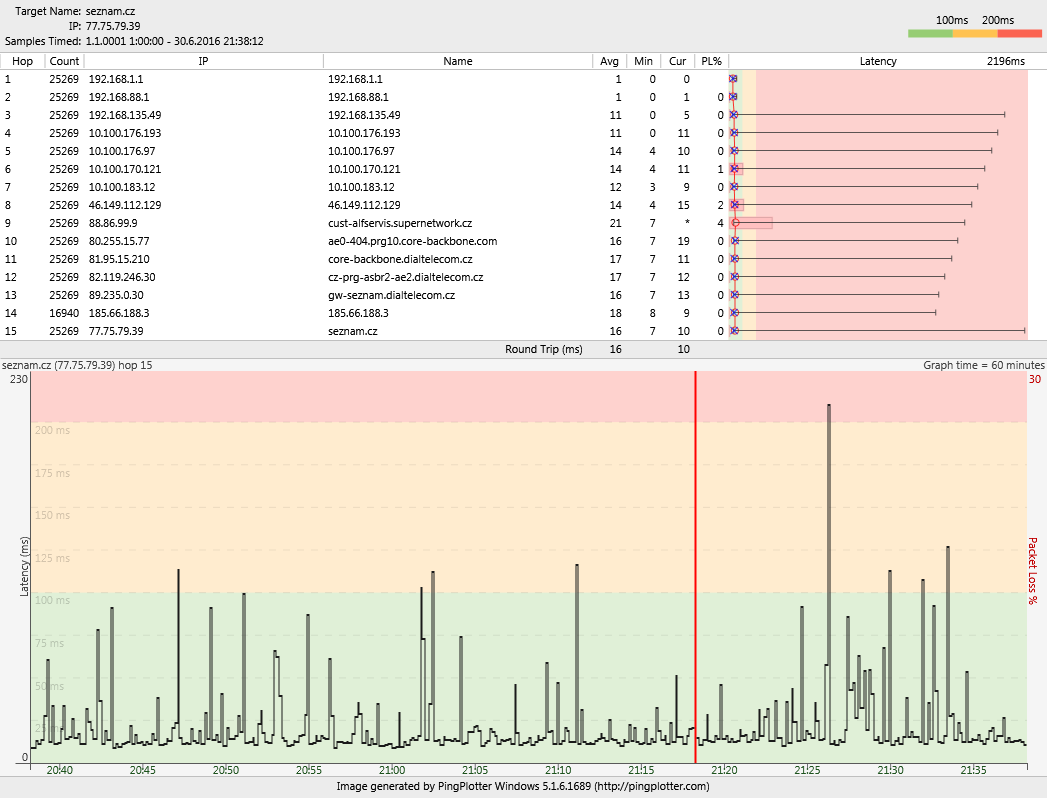The image size is (1047, 798).
Task: Click the latency marker for gw-seznam.dialtelecom.cz
Action: 734,295
